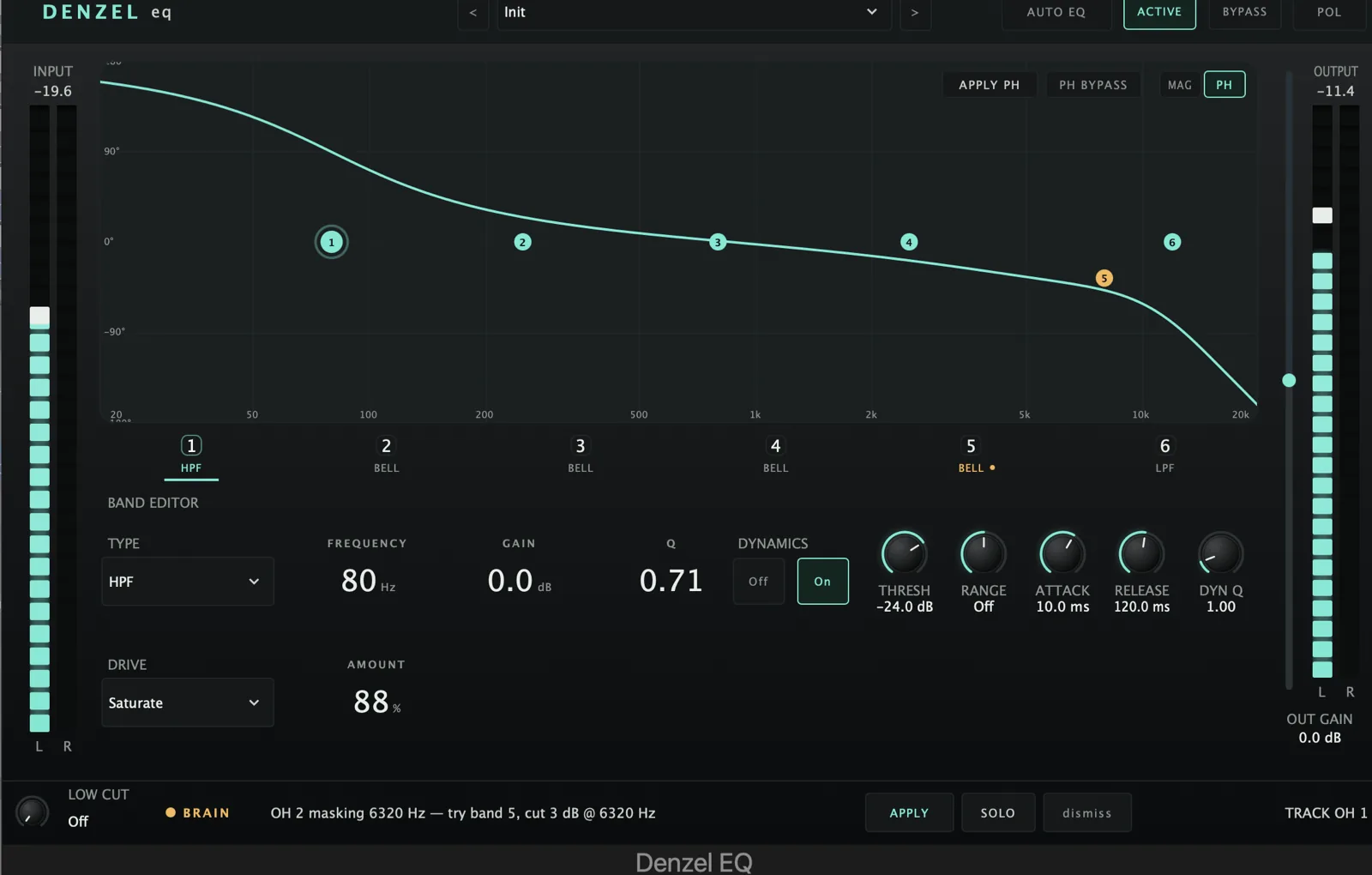Select band 6 node on the EQ curve
1372x875 pixels.
[1172, 242]
